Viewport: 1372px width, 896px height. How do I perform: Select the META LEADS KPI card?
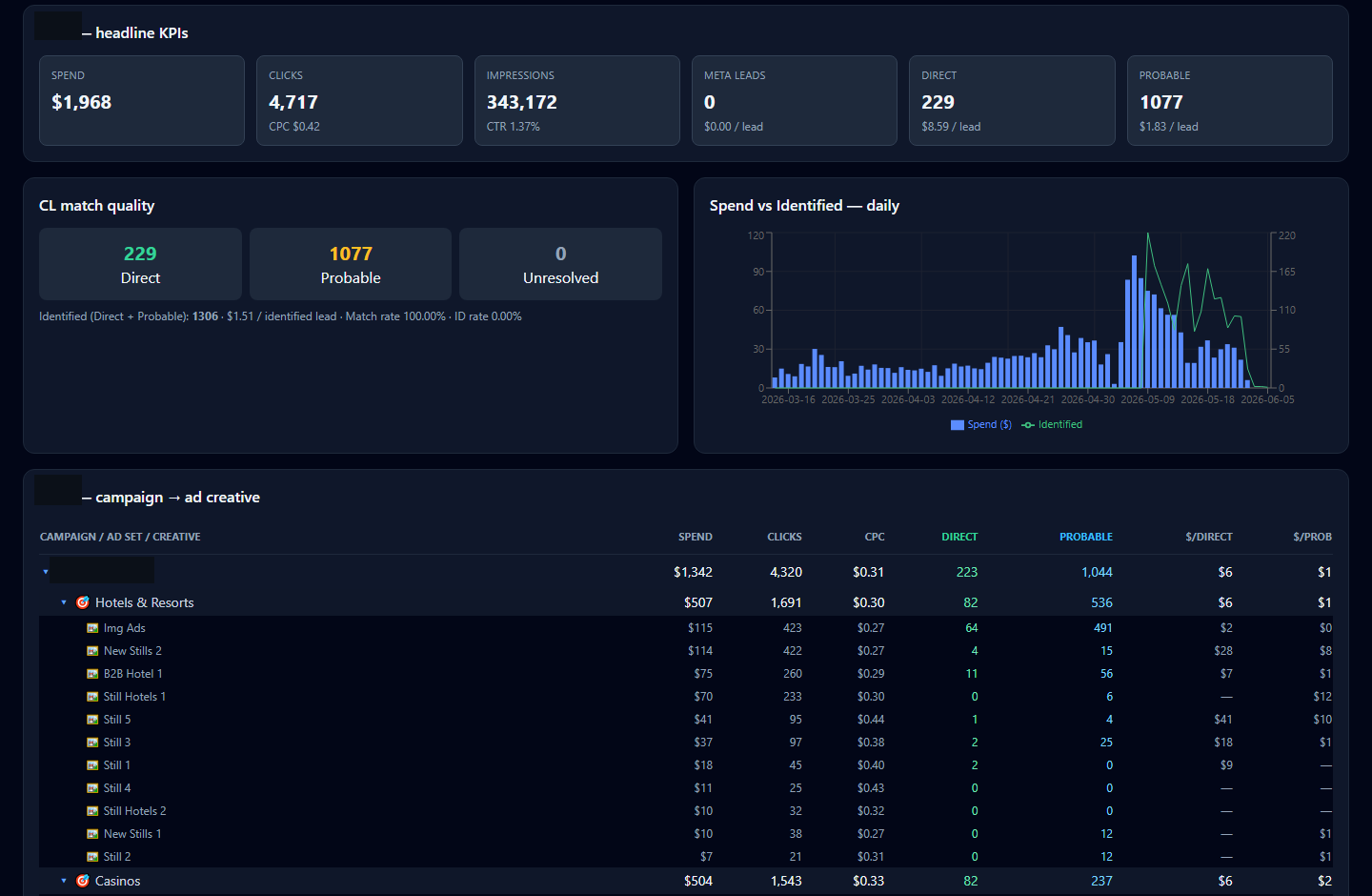795,100
